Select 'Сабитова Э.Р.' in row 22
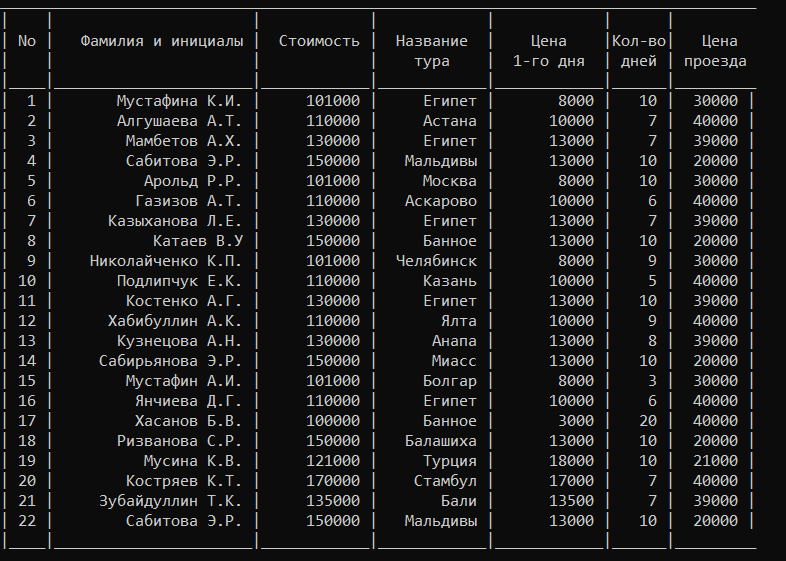Image resolution: width=786 pixels, height=561 pixels. (x=184, y=521)
